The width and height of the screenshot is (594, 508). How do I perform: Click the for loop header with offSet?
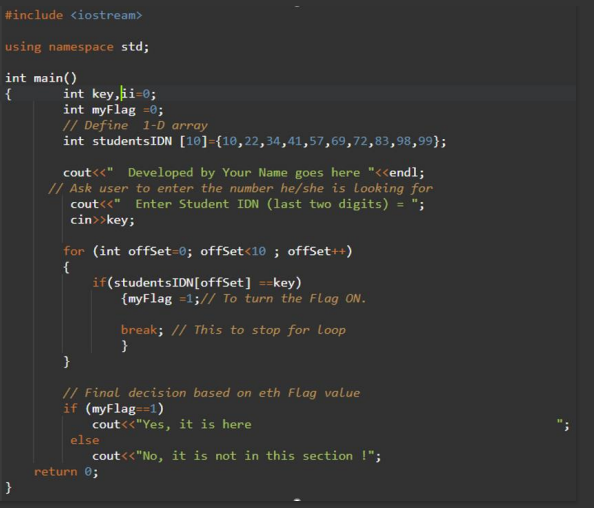pyautogui.click(x=208, y=251)
